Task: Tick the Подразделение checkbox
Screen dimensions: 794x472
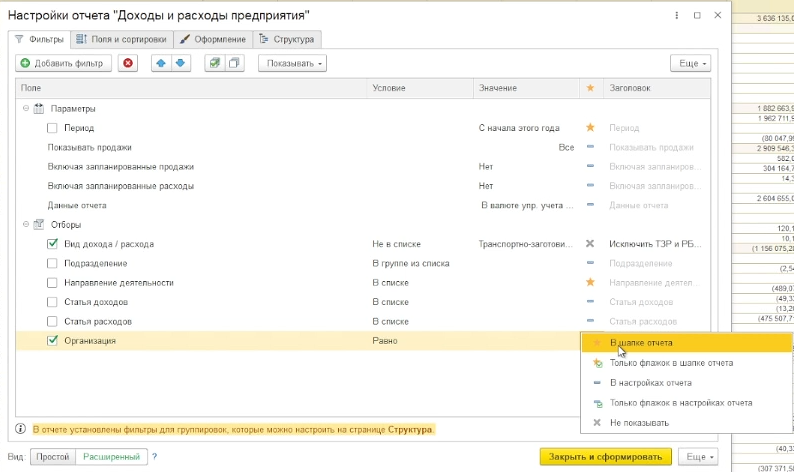Action: pyautogui.click(x=52, y=263)
